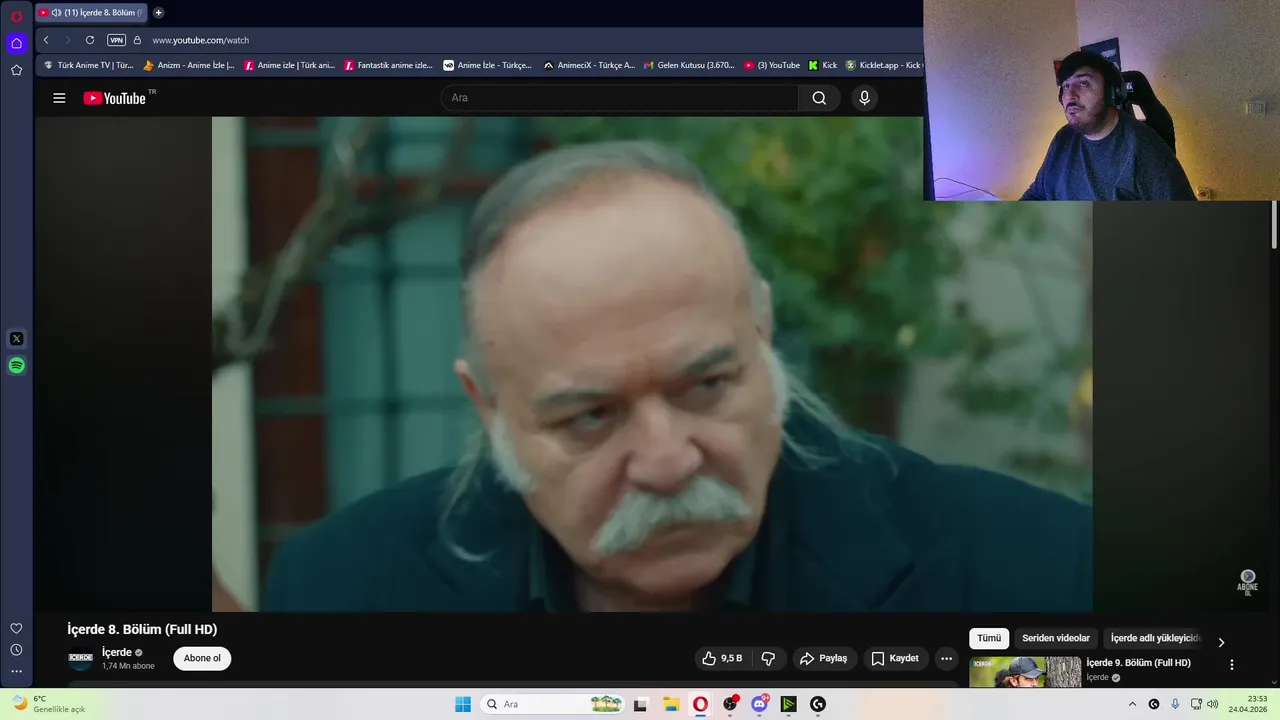Screen dimensions: 1280x720
Task: Toggle the VPN badge in address bar
Action: point(116,40)
